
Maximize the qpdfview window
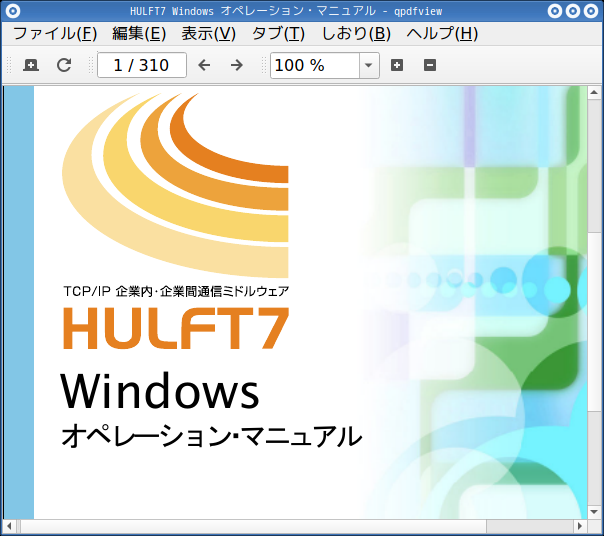click(x=573, y=11)
